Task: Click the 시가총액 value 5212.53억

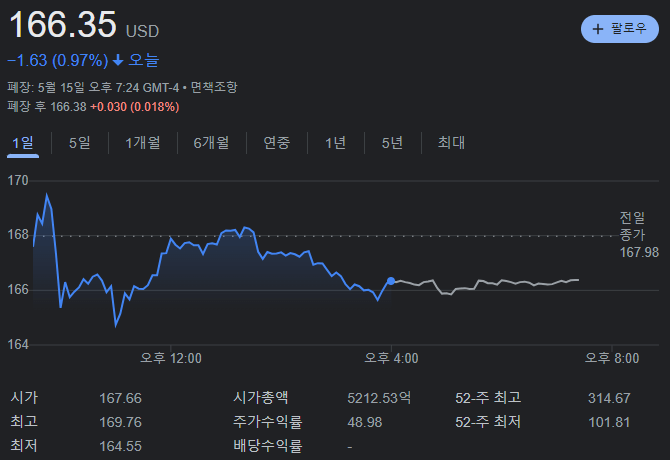Action: click(379, 398)
